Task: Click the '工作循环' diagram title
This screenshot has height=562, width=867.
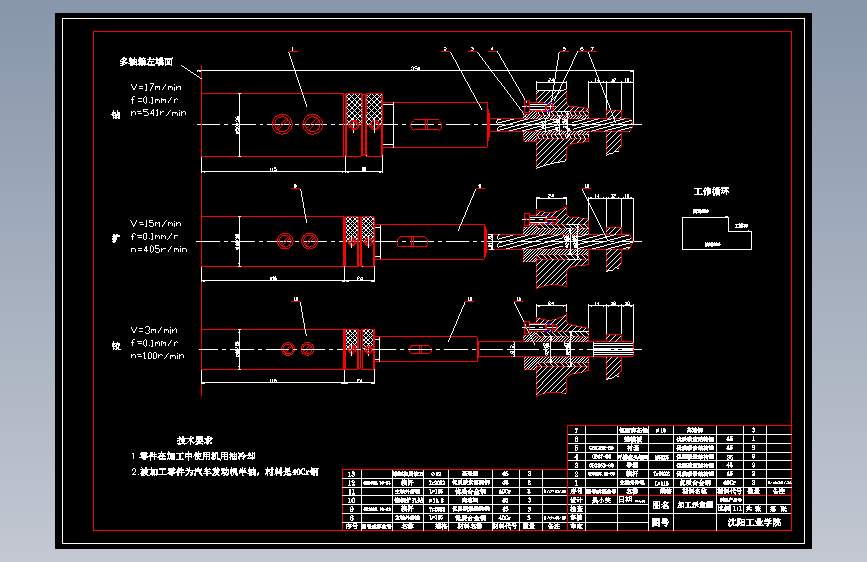Action: tap(712, 191)
